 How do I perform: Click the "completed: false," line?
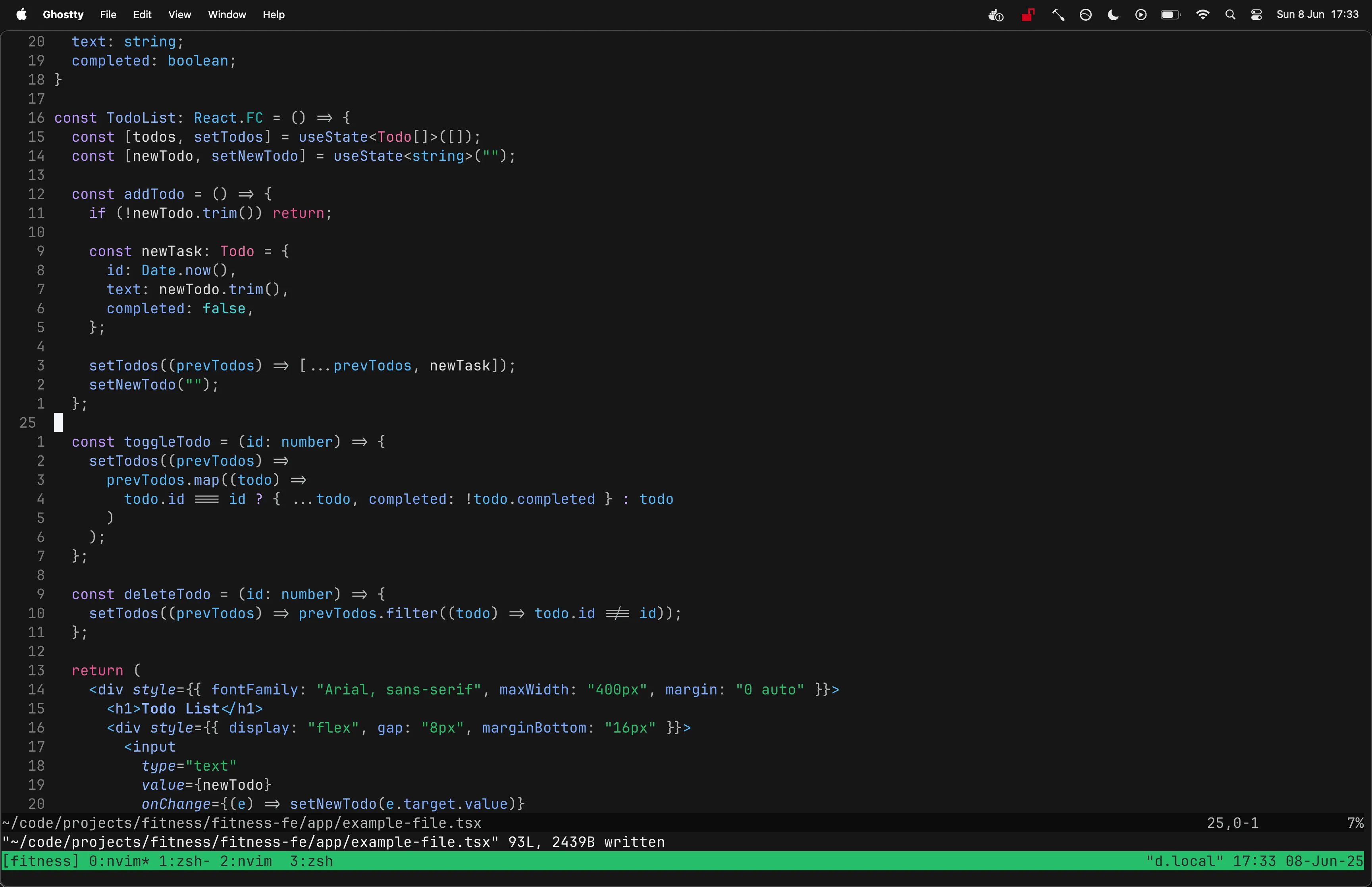(180, 309)
